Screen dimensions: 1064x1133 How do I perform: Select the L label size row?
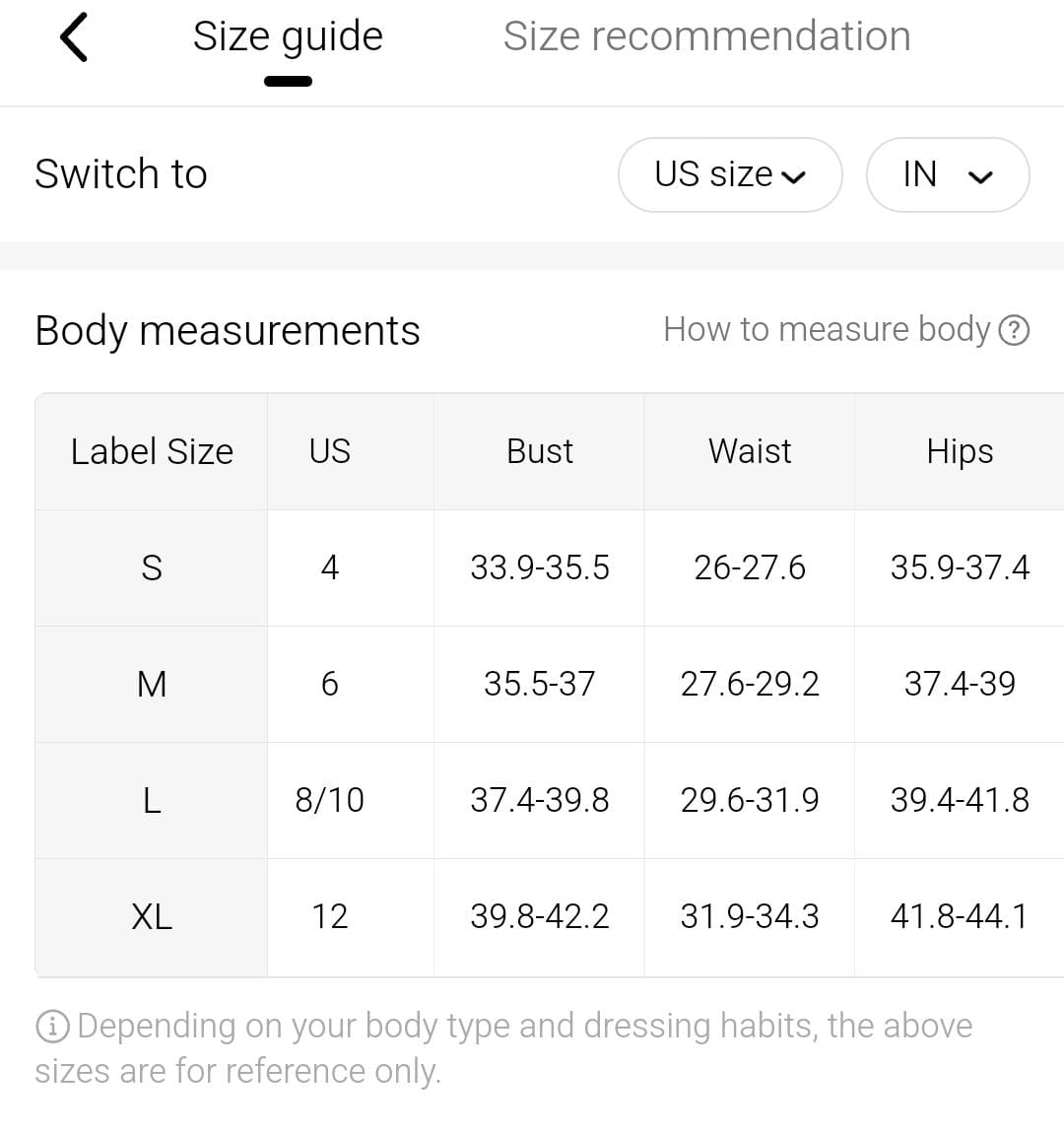pos(152,800)
